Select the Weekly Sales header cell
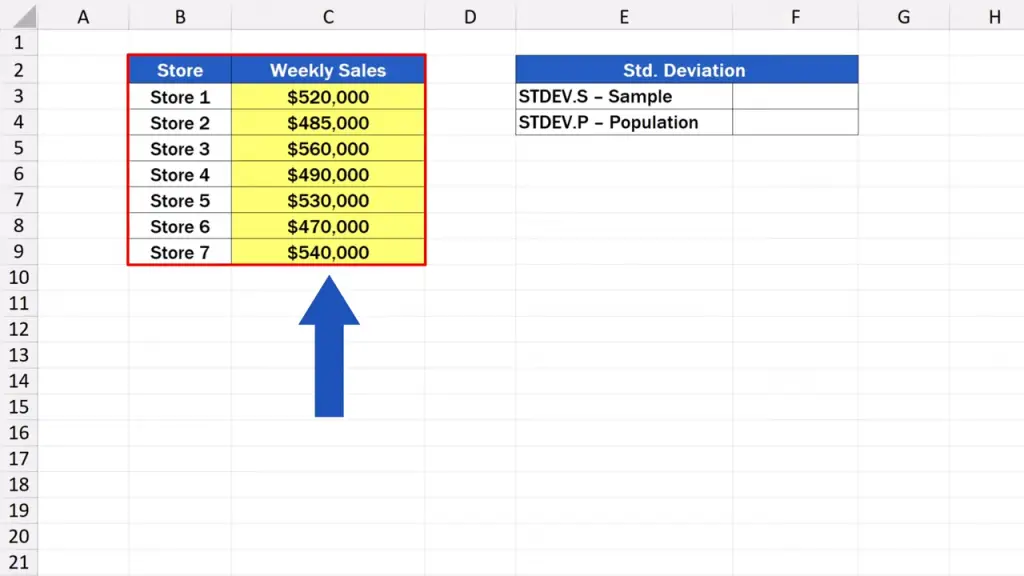 (x=328, y=71)
